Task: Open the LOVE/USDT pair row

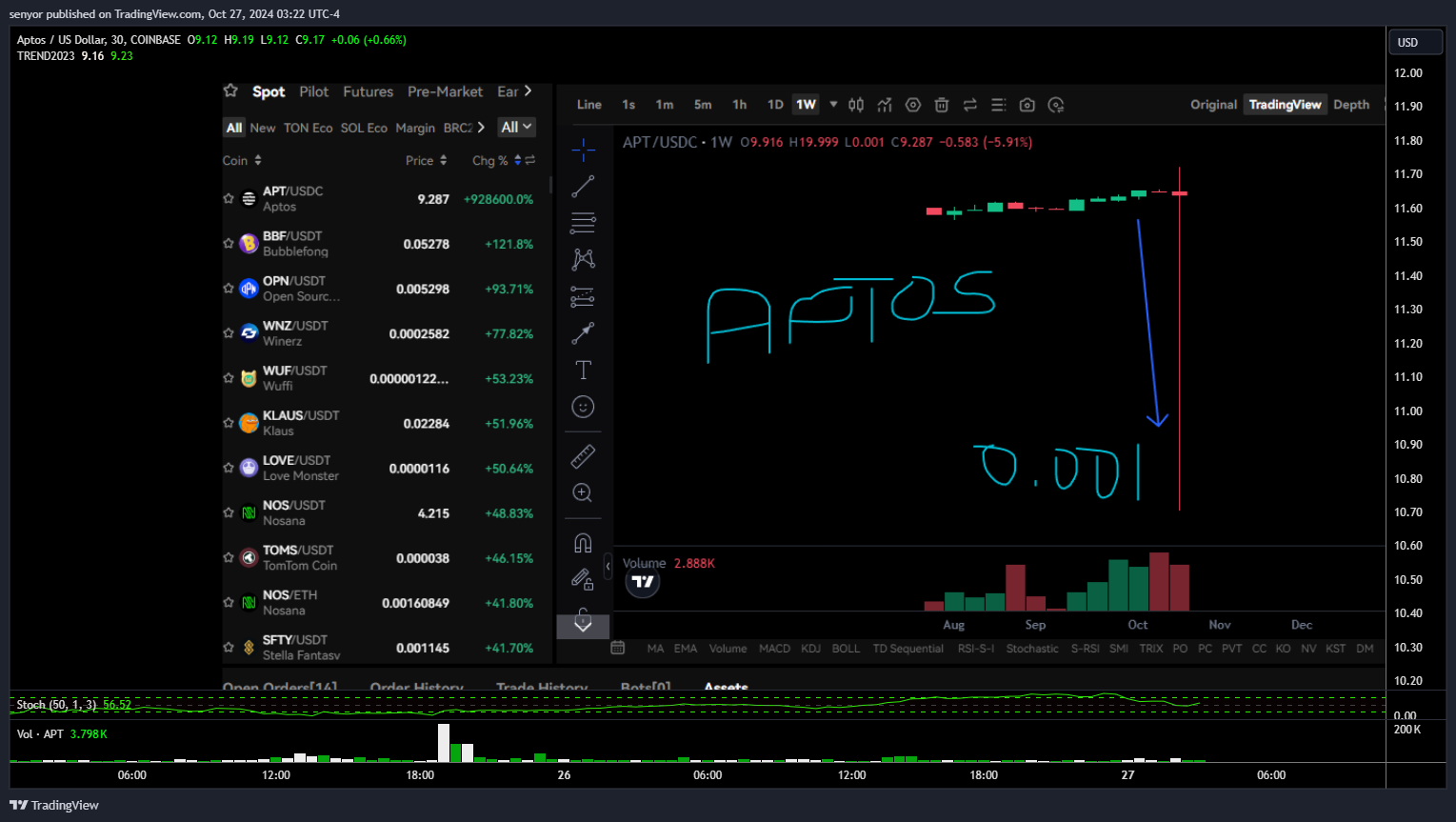Action: click(x=387, y=468)
